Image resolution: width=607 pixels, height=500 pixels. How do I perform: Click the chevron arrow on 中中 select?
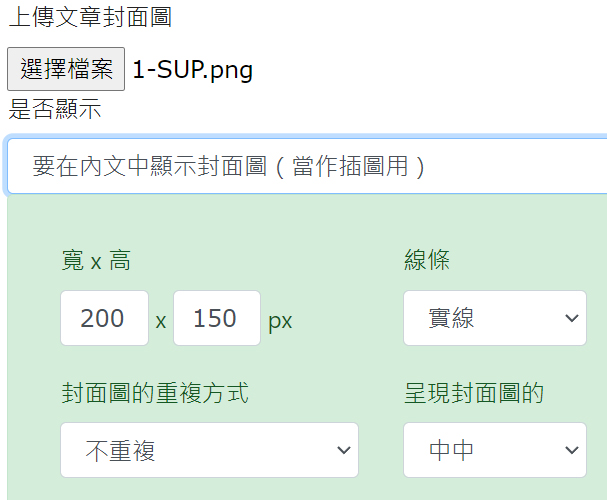tap(571, 451)
